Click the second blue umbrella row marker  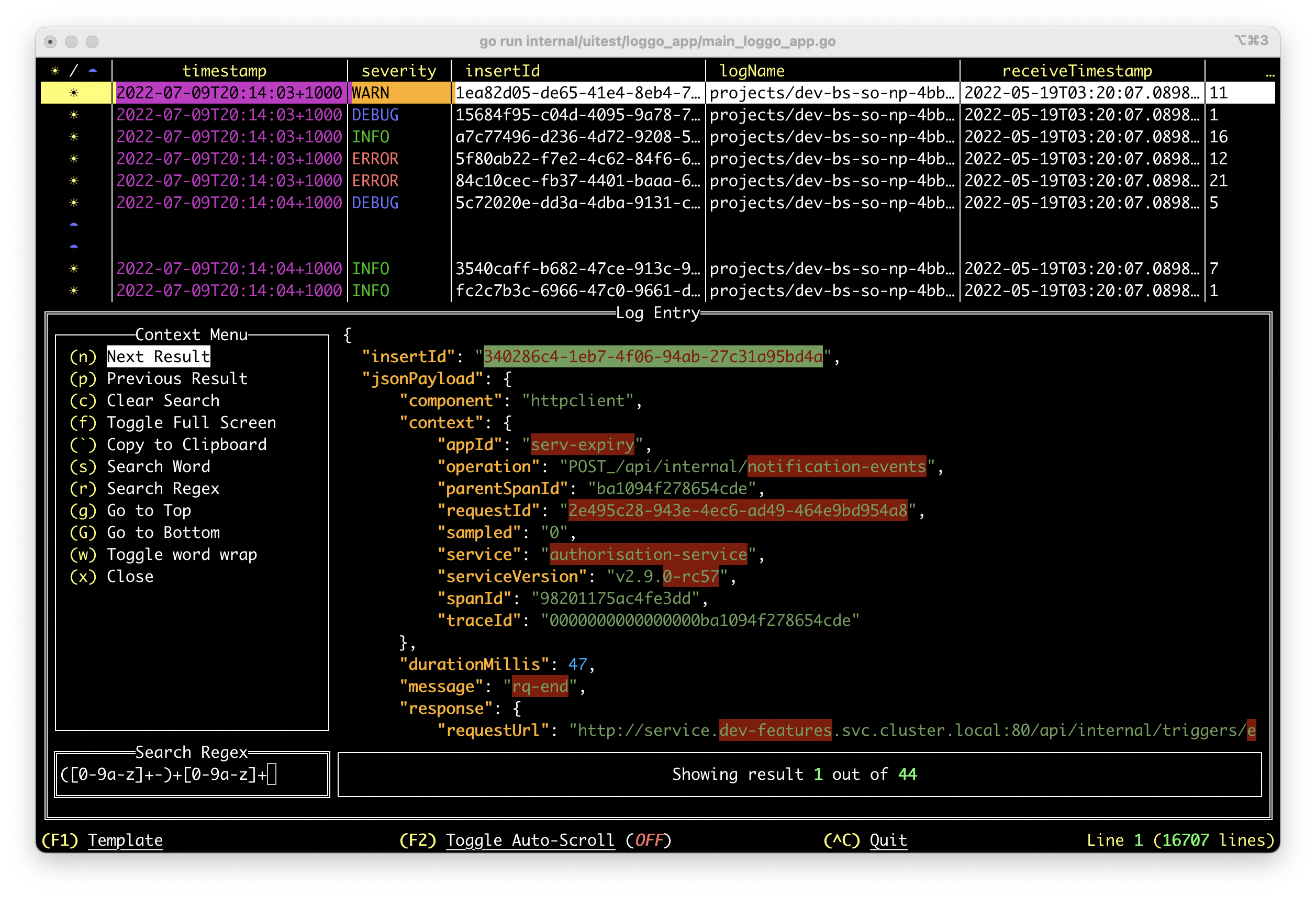[x=74, y=247]
